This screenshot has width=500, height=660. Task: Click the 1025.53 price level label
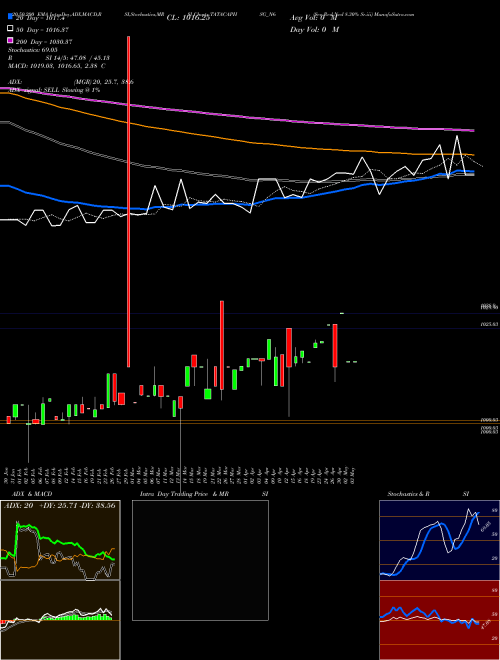[490, 325]
